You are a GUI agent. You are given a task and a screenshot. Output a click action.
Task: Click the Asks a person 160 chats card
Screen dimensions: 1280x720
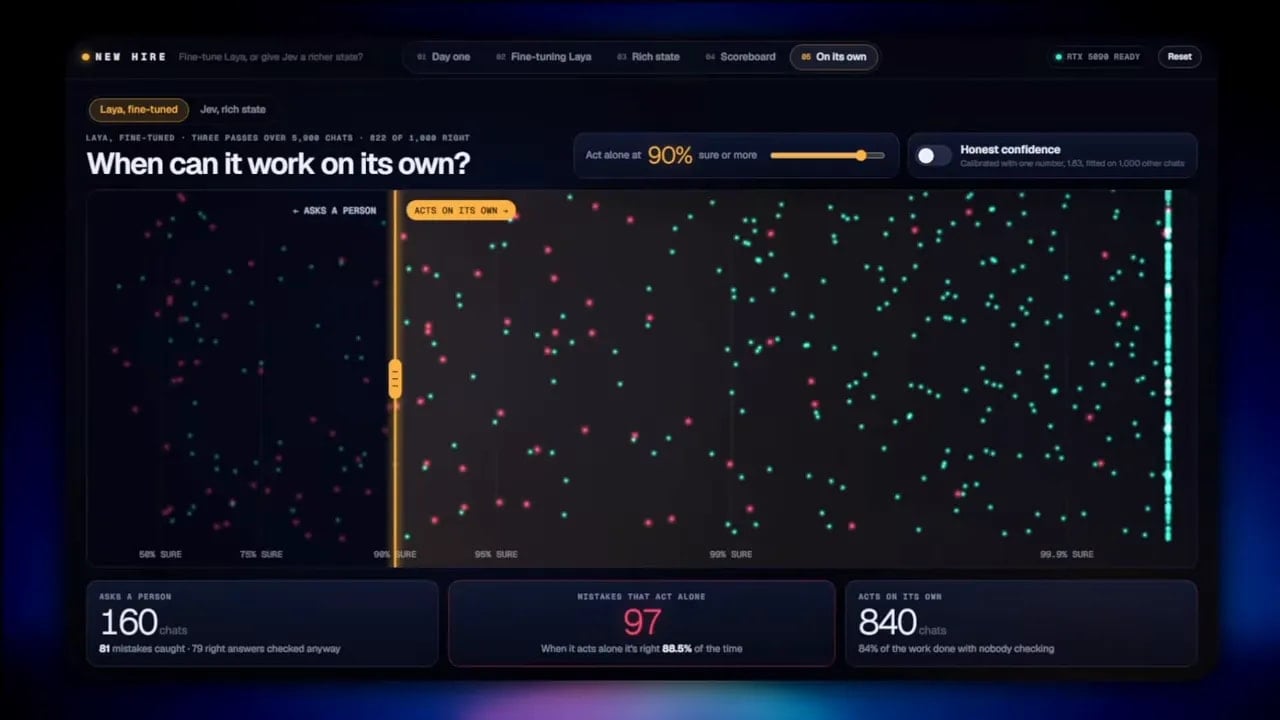[262, 623]
